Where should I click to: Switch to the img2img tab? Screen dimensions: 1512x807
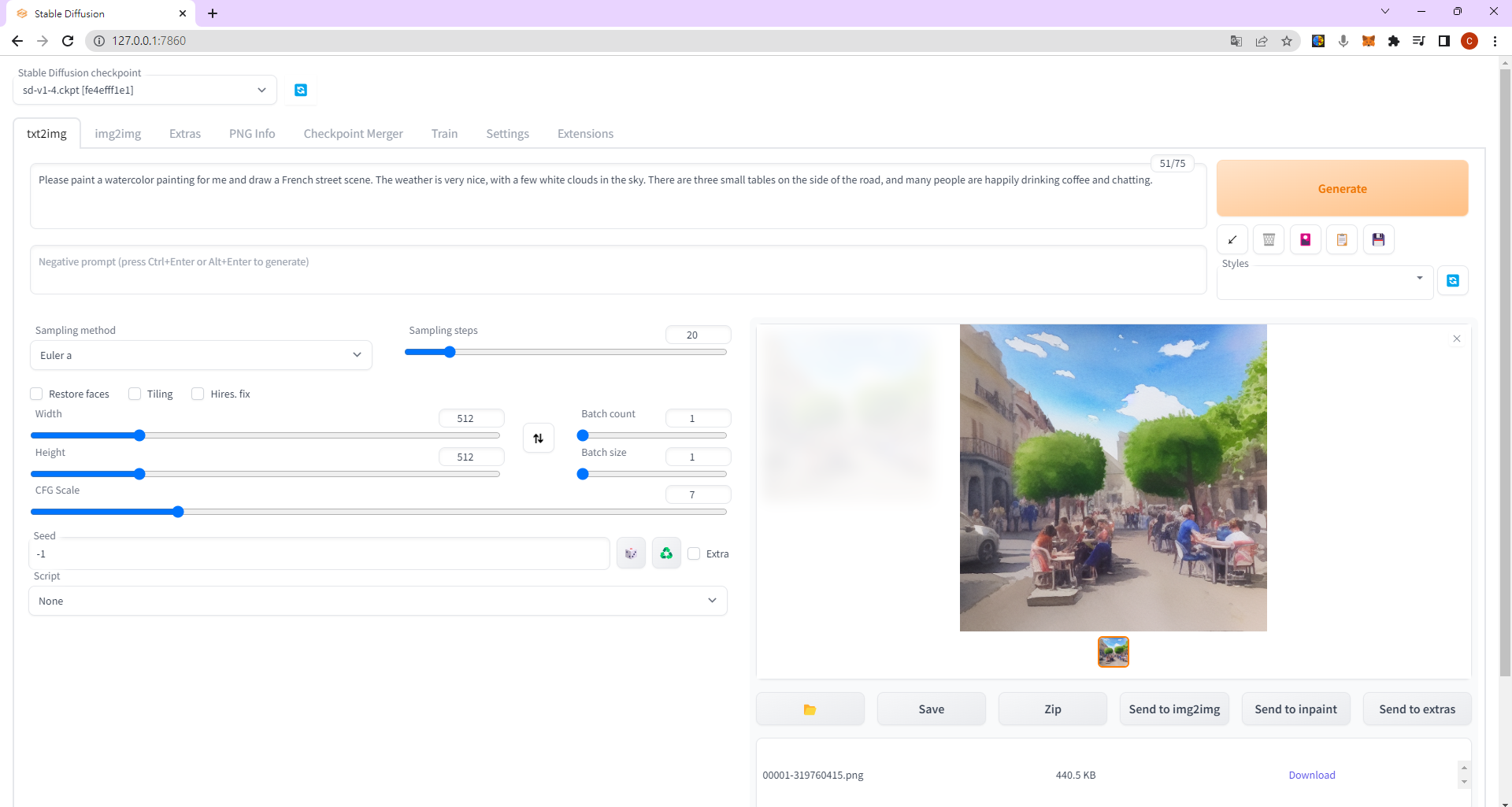pos(118,134)
